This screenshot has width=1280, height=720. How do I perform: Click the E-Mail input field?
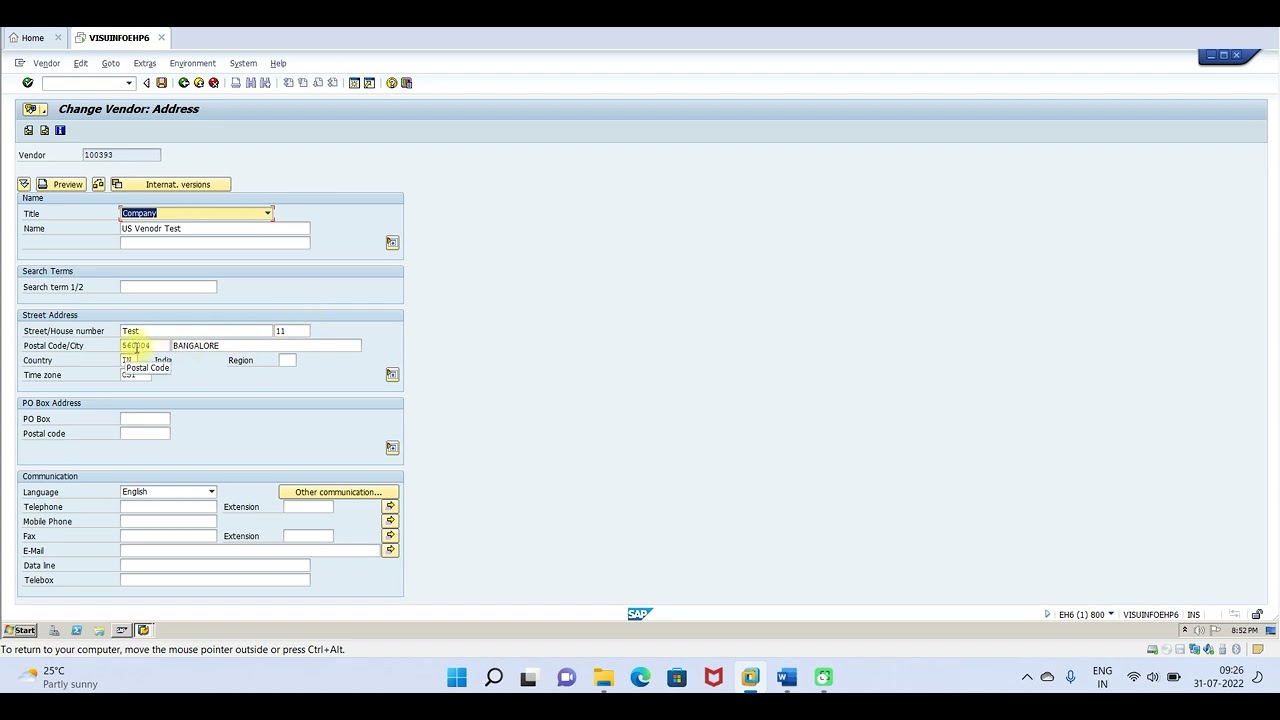coord(250,551)
